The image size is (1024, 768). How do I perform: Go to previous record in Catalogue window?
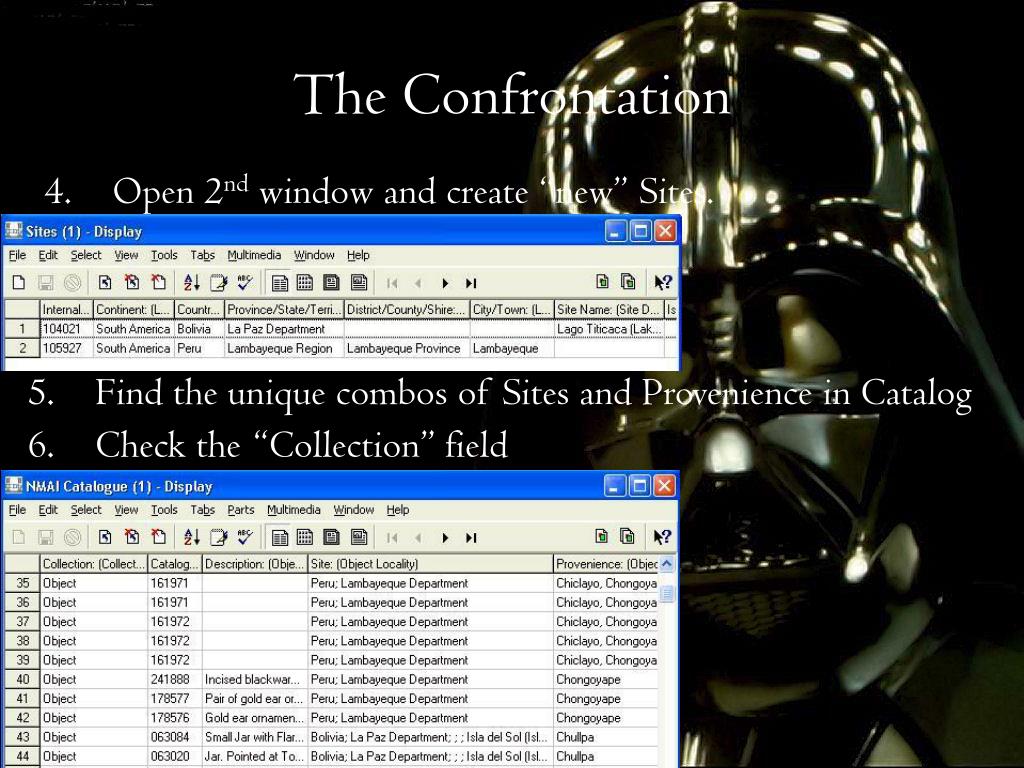click(x=418, y=537)
